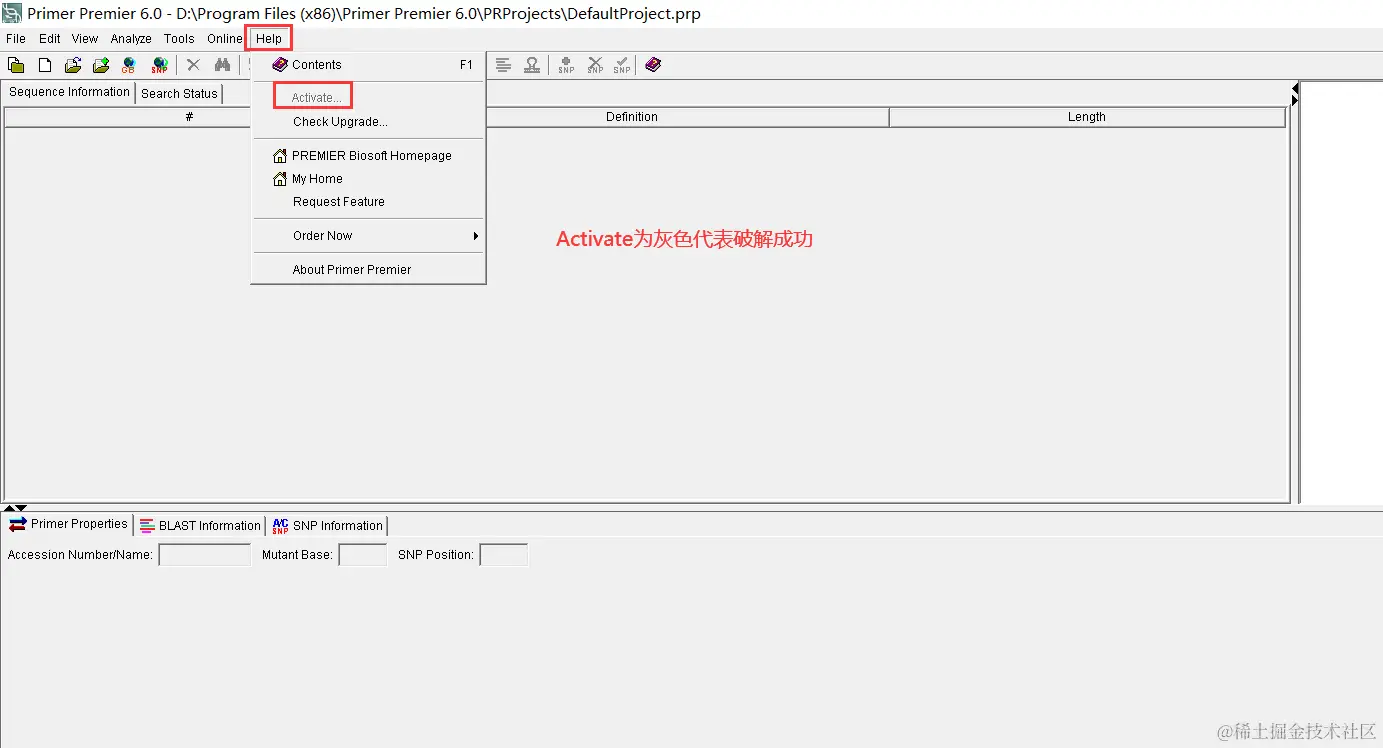Click the SNP globe search icon
Viewport: 1383px width, 748px height.
159,65
